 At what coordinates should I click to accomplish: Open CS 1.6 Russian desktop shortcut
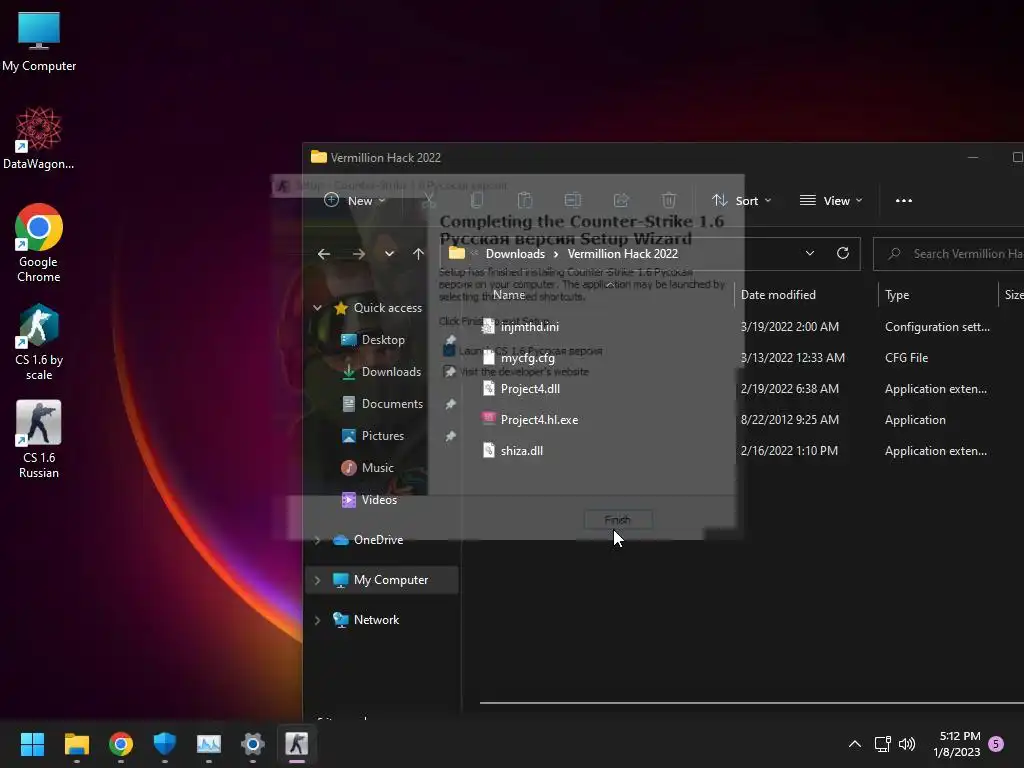tap(39, 439)
